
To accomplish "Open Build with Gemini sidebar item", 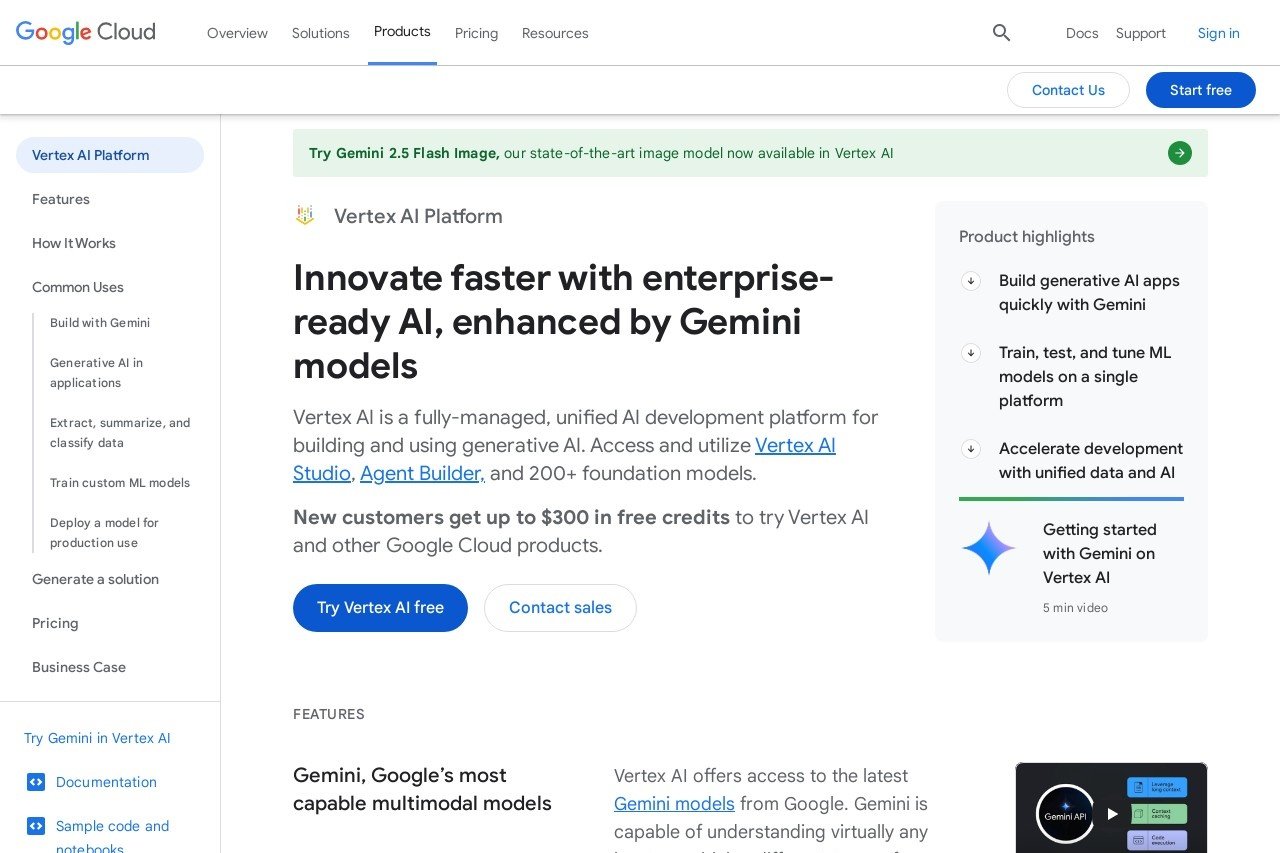I will click(100, 323).
